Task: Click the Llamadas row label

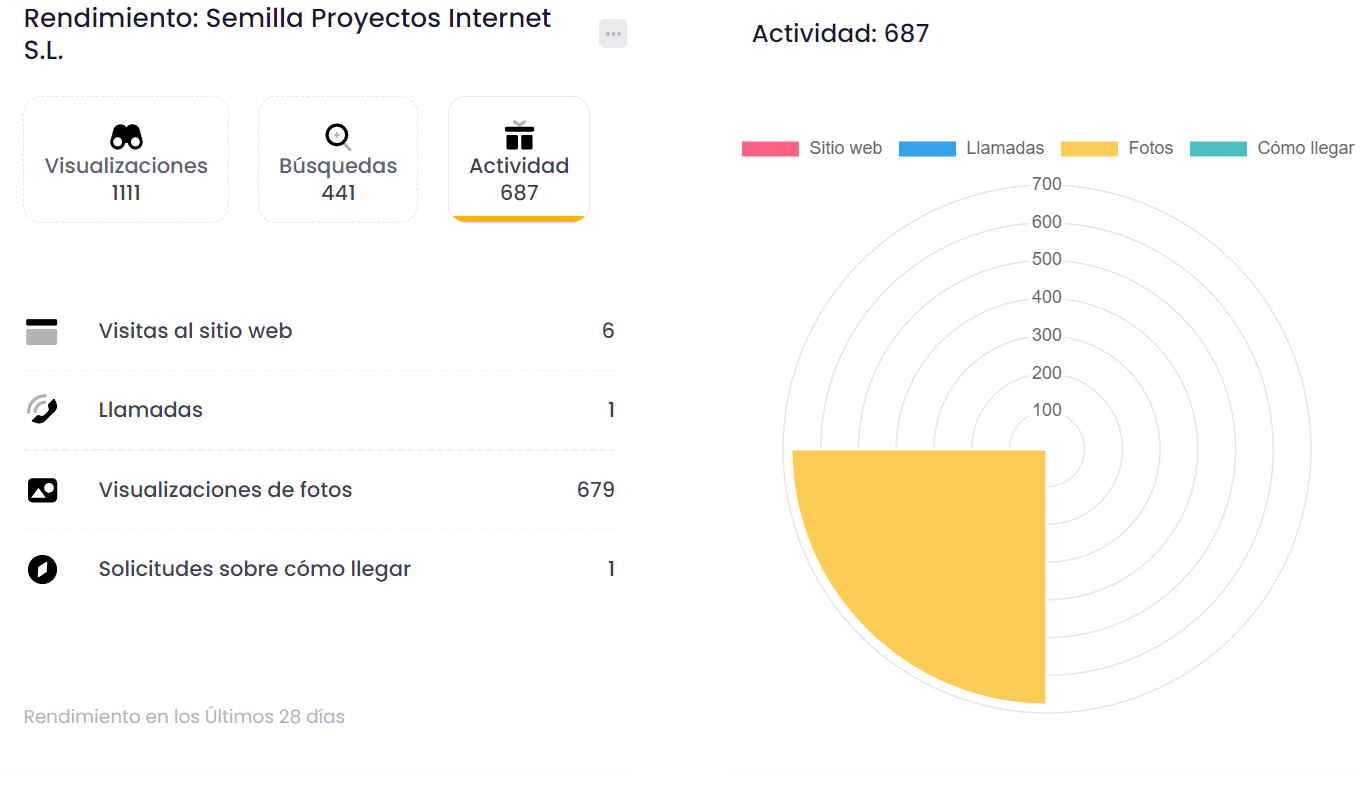Action: coord(150,410)
